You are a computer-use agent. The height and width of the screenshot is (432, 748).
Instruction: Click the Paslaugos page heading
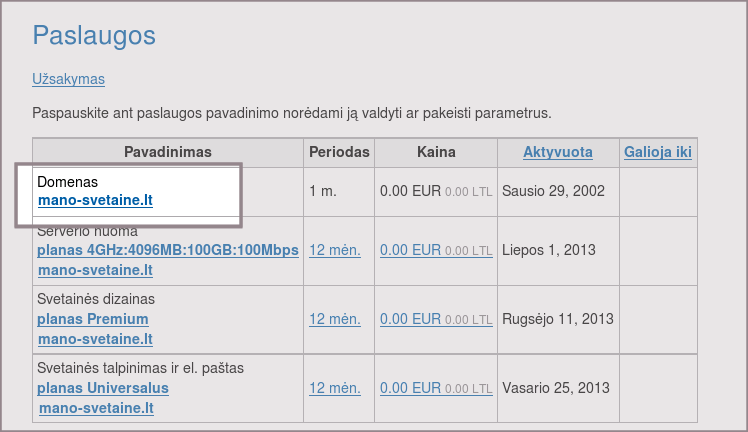point(94,36)
